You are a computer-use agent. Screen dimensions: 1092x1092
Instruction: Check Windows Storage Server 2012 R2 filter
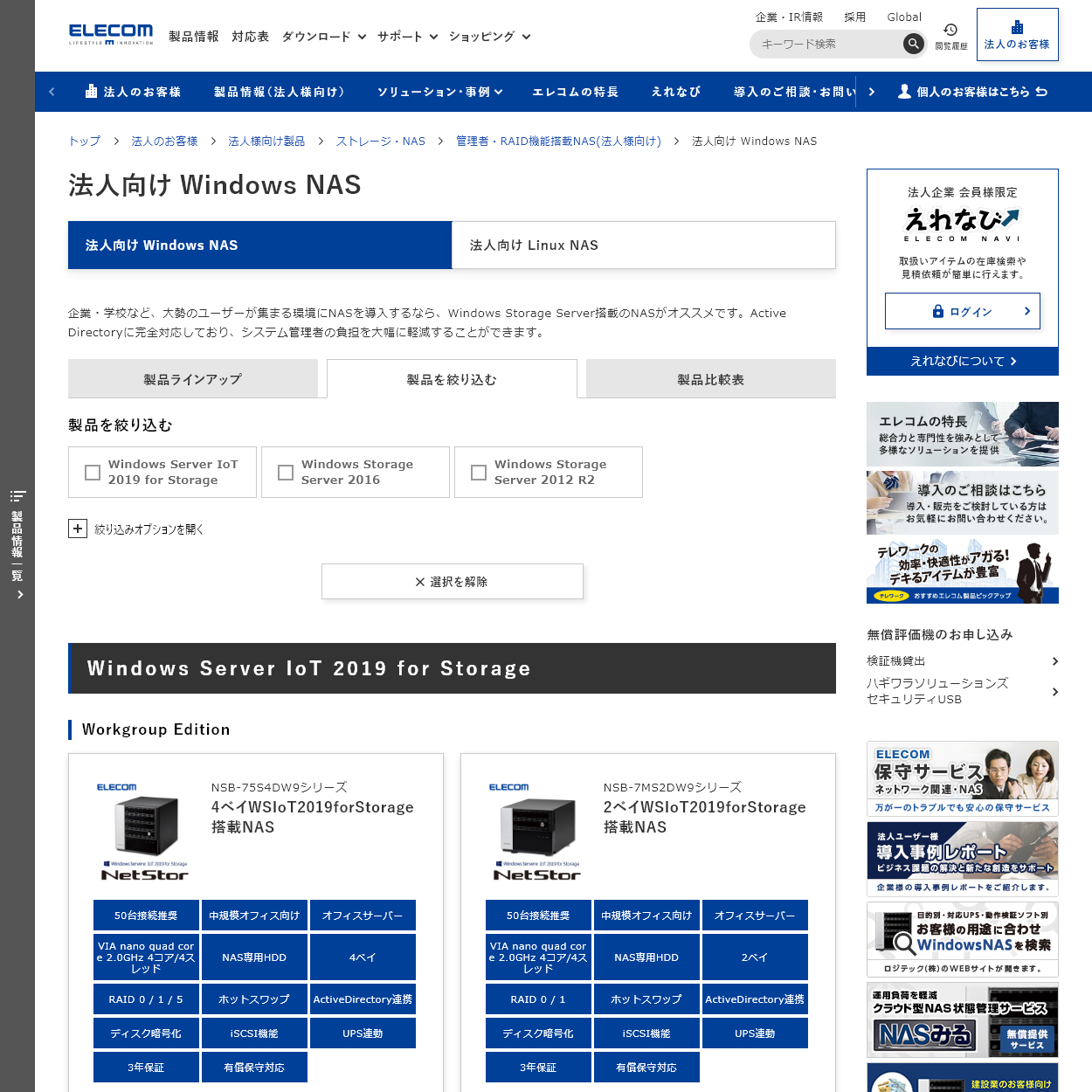point(479,473)
